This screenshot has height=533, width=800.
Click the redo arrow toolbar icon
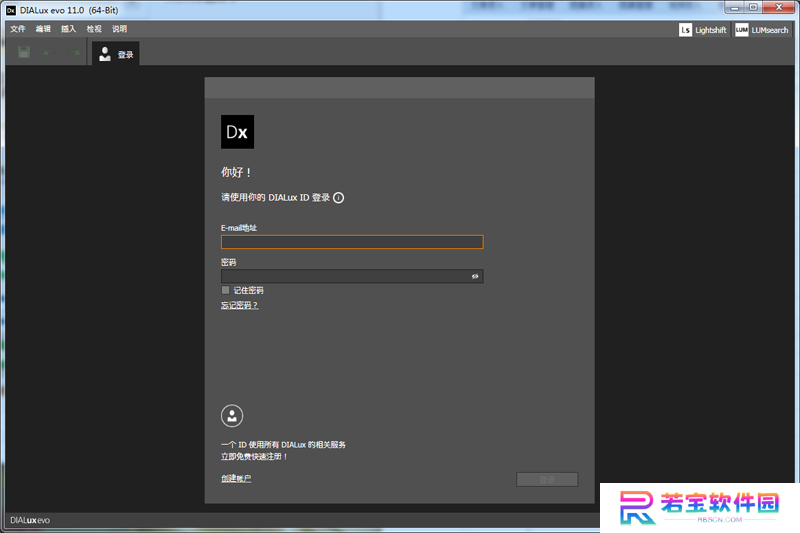point(74,53)
